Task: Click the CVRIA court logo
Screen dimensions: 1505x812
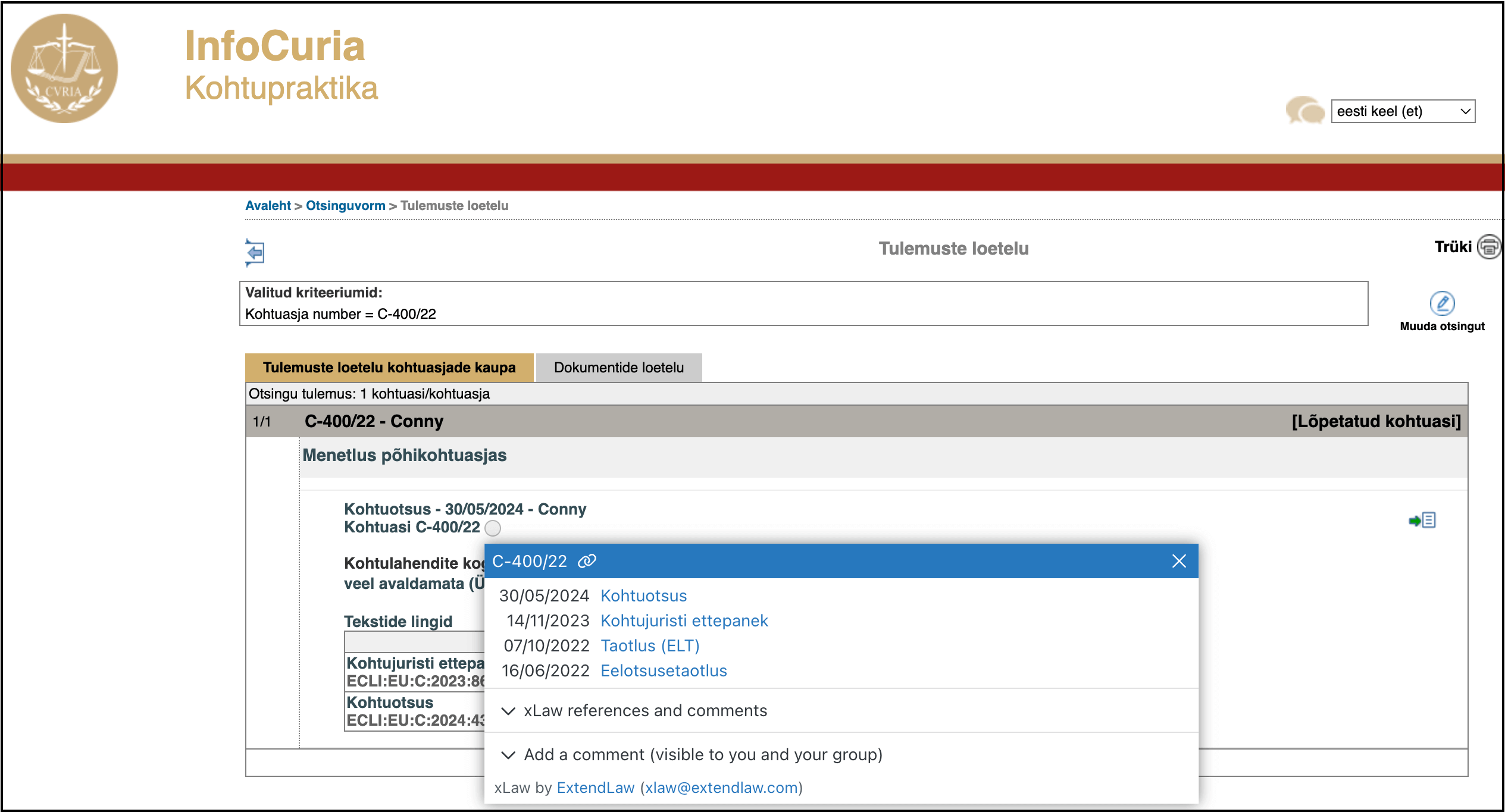Action: [64, 69]
